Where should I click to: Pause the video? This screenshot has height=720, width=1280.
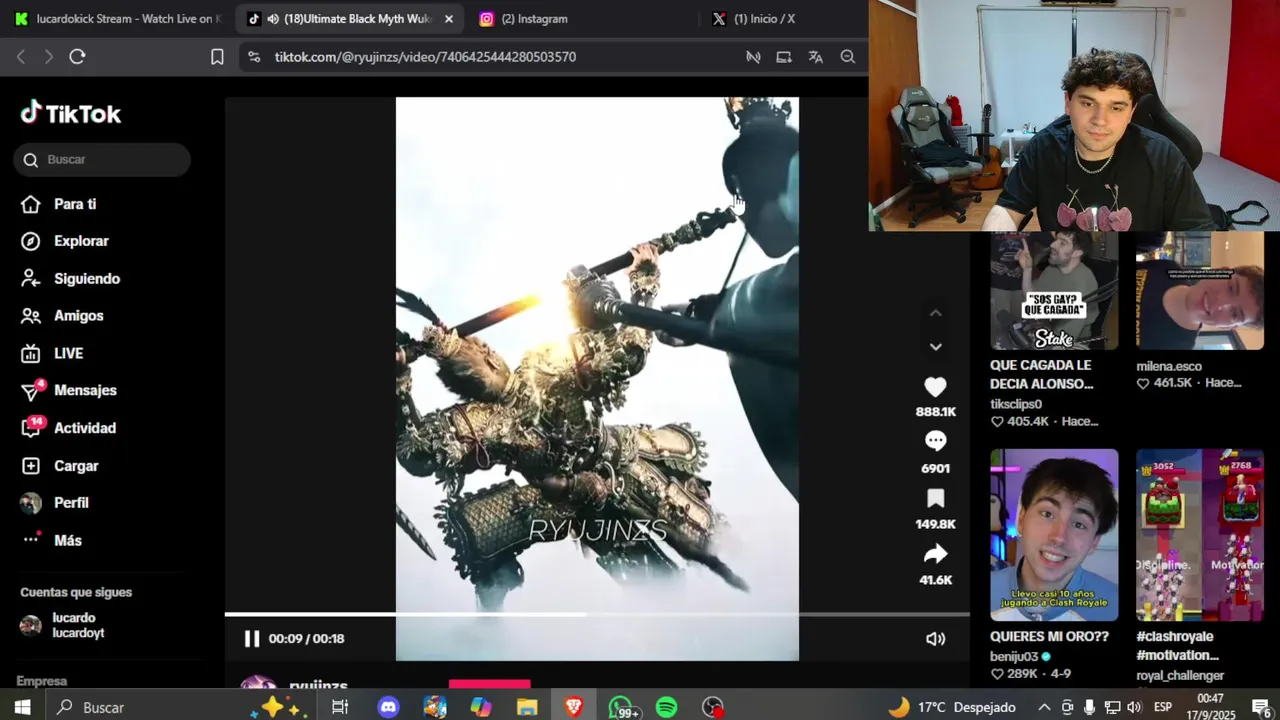(252, 639)
